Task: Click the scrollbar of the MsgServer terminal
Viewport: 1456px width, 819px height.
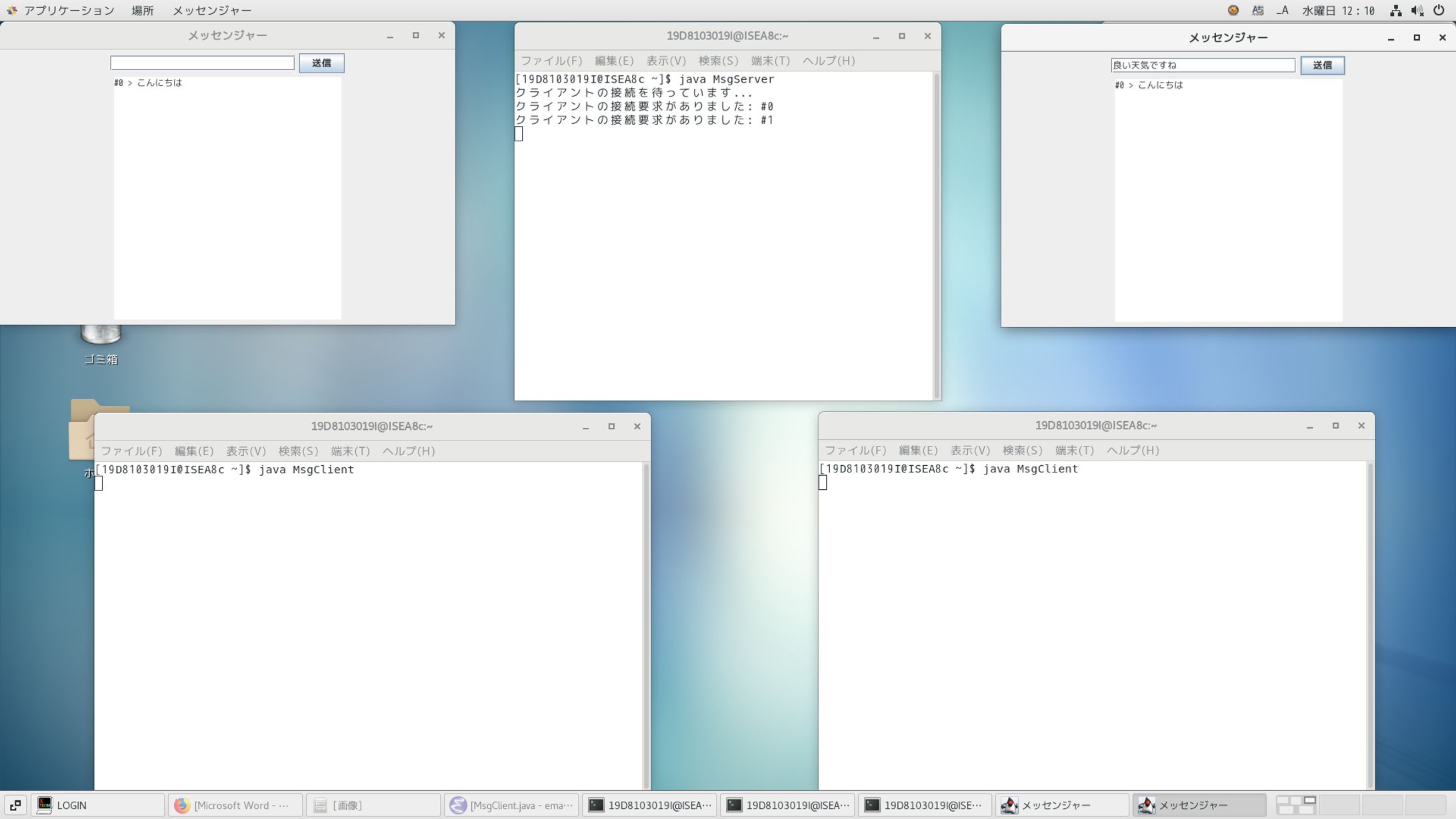Action: [x=937, y=235]
